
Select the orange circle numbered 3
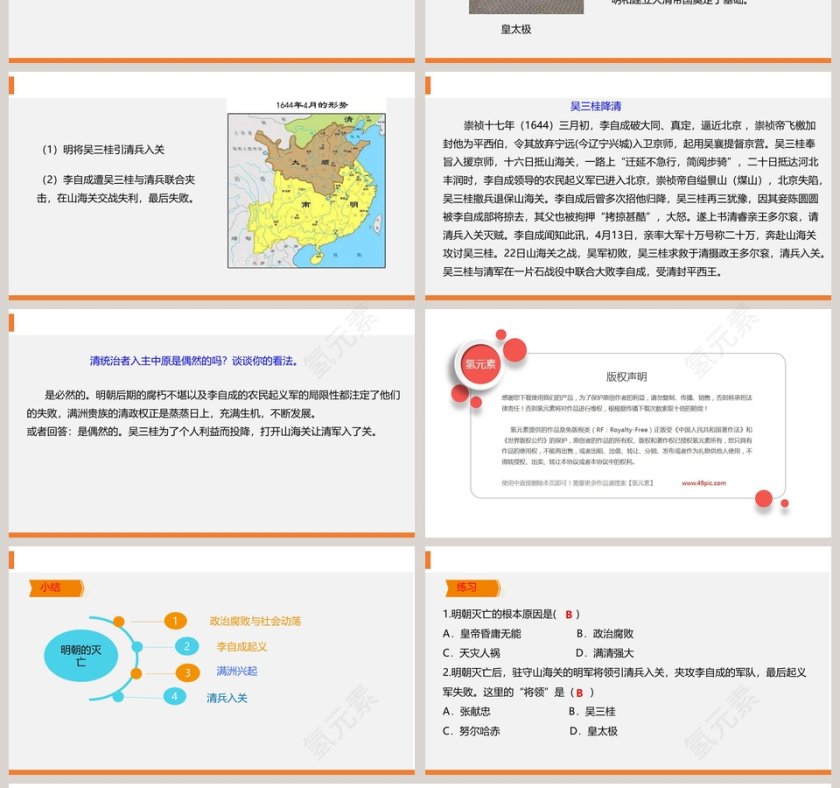click(186, 672)
